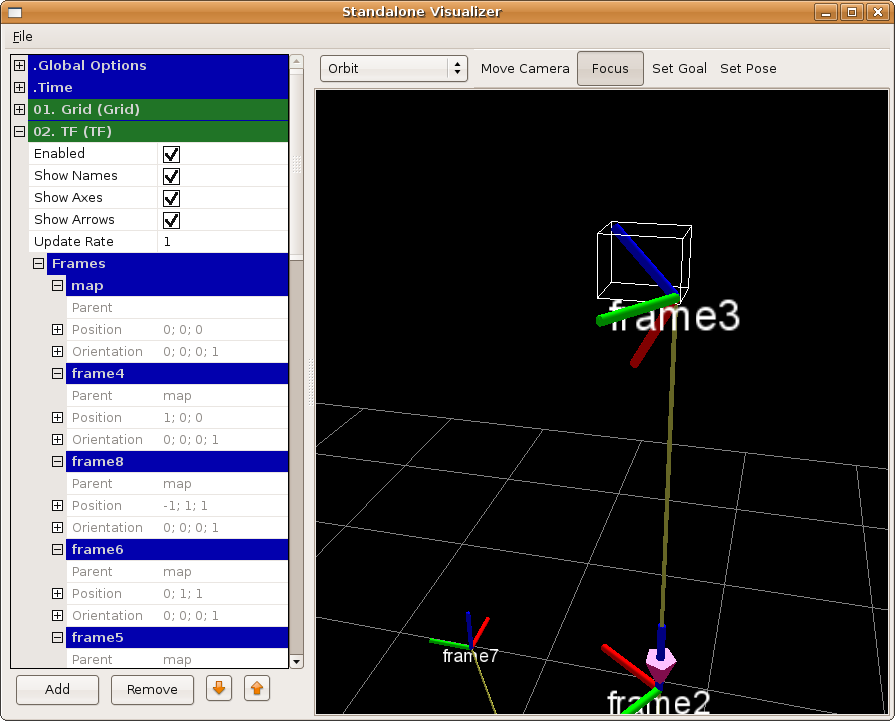Toggle the Show Arrows checkbox

click(x=171, y=220)
